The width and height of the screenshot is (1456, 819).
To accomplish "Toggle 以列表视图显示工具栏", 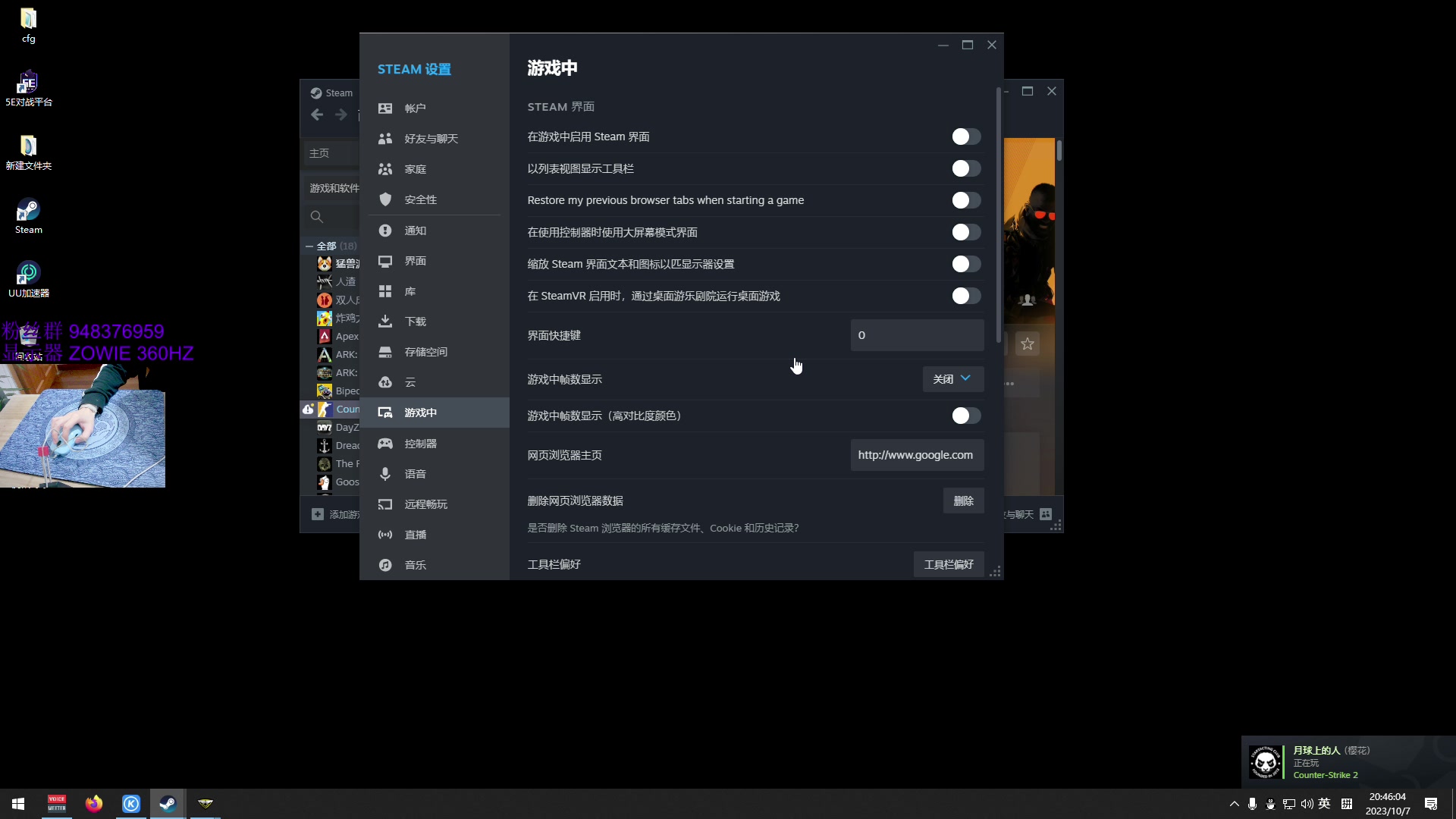I will (966, 168).
